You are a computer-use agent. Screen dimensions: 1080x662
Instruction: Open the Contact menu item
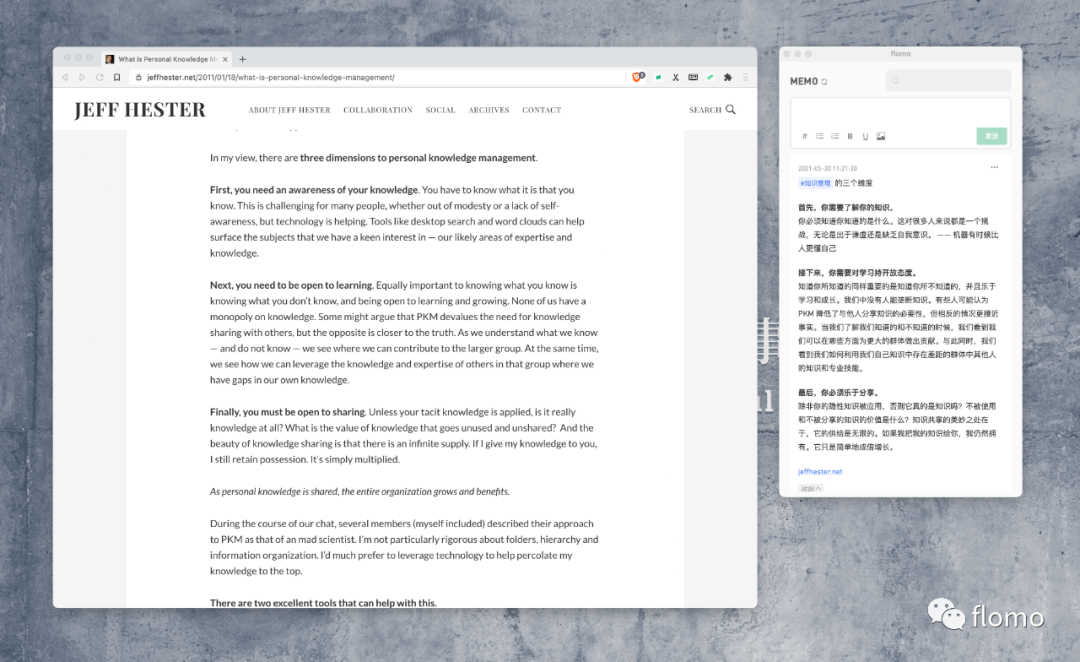541,110
